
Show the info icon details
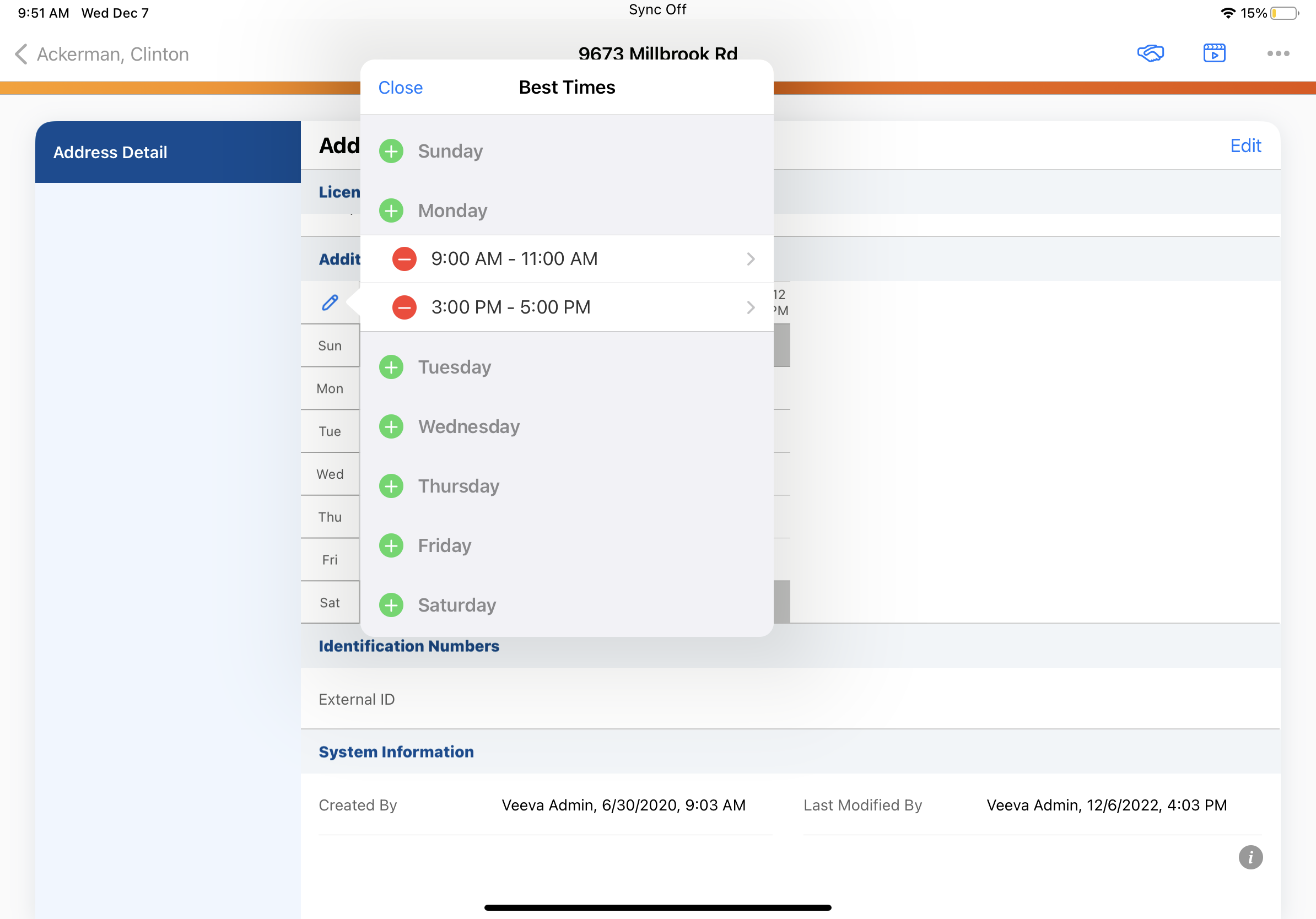tap(1250, 857)
